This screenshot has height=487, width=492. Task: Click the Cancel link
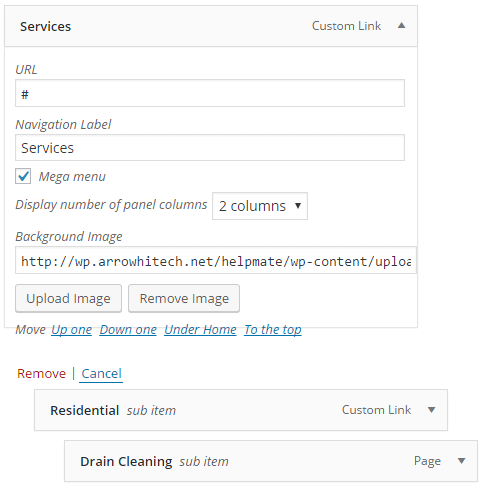click(101, 374)
